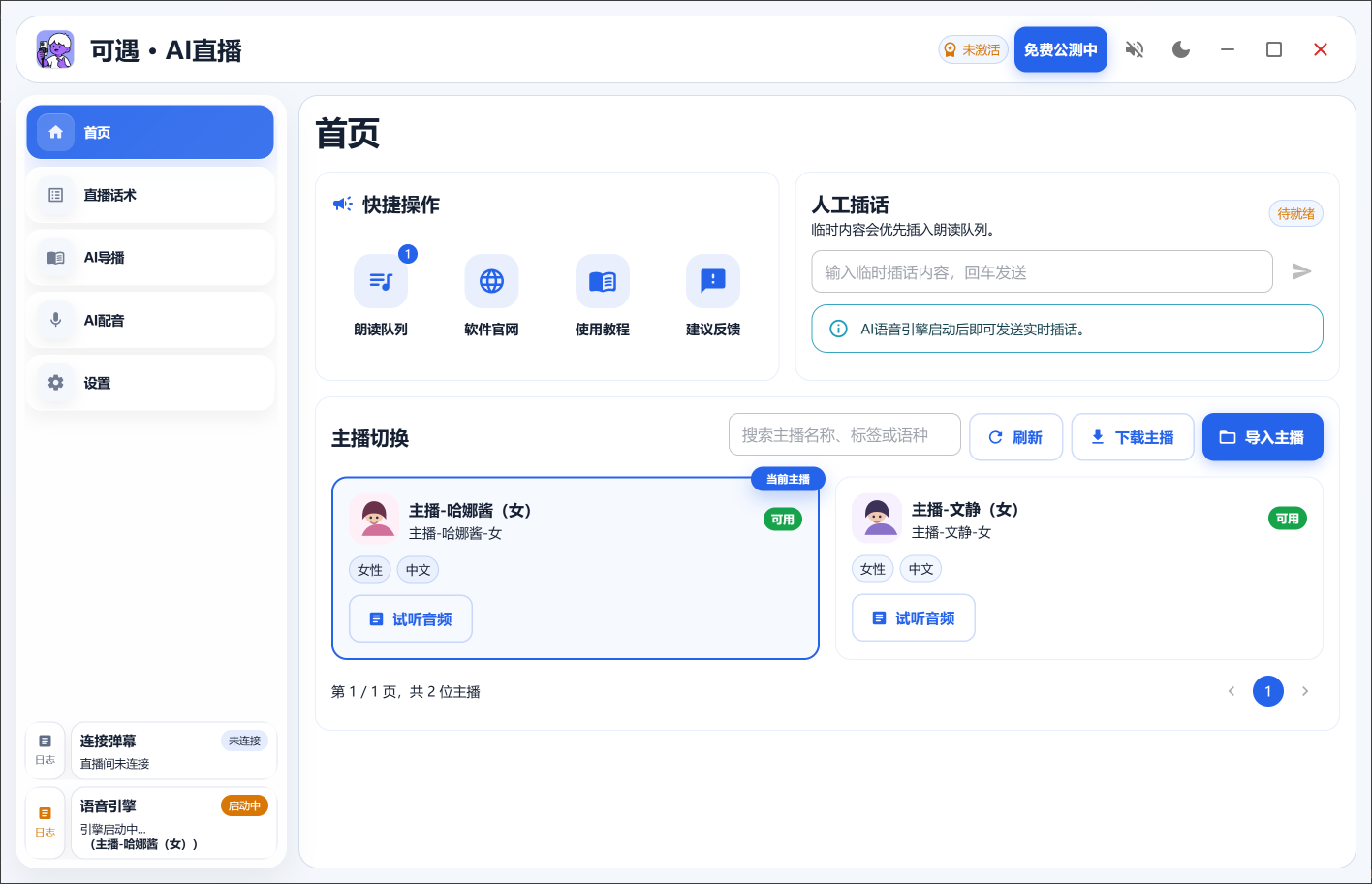Viewport: 1372px width, 884px height.
Task: Open the 建议反馈 feedback icon
Action: [713, 281]
